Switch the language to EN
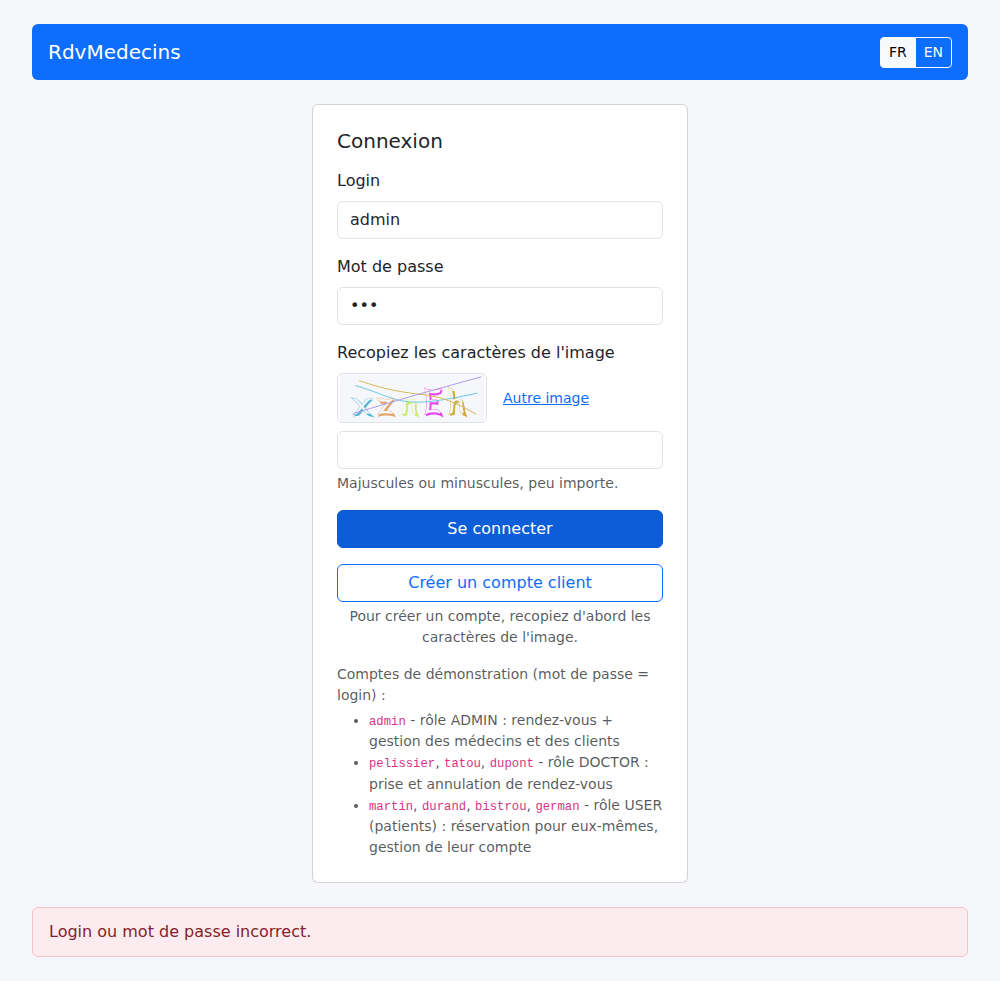The width and height of the screenshot is (1000, 981). 933,52
